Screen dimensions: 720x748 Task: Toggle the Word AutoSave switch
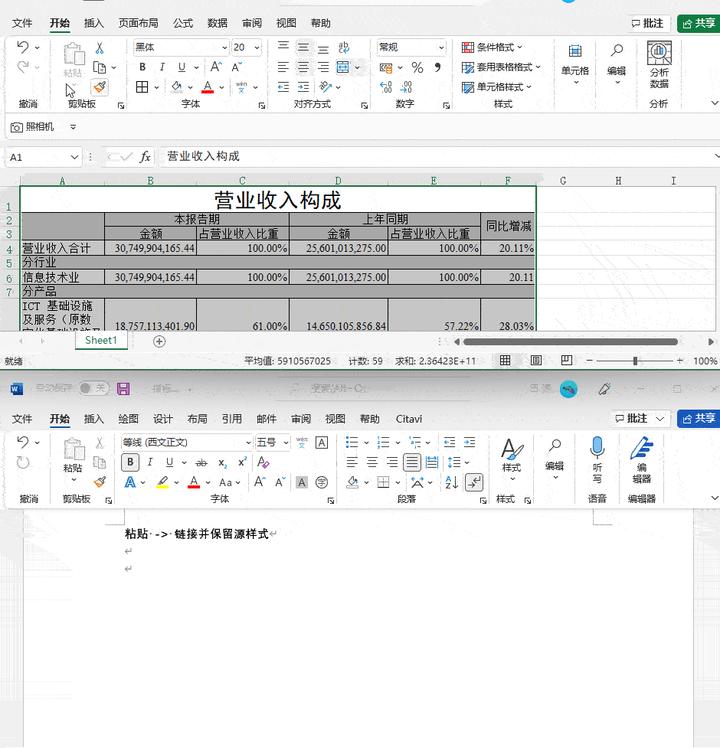coord(94,389)
